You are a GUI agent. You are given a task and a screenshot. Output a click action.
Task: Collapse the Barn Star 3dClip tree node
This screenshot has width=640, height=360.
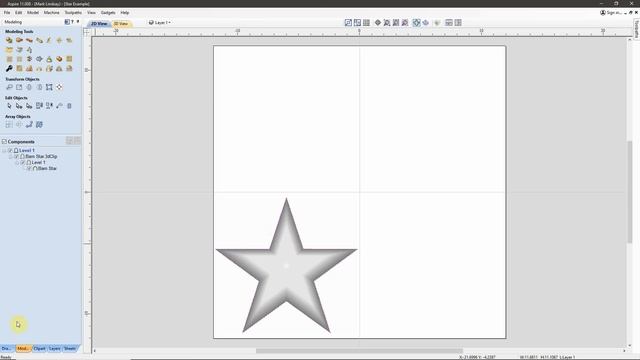coord(11,156)
